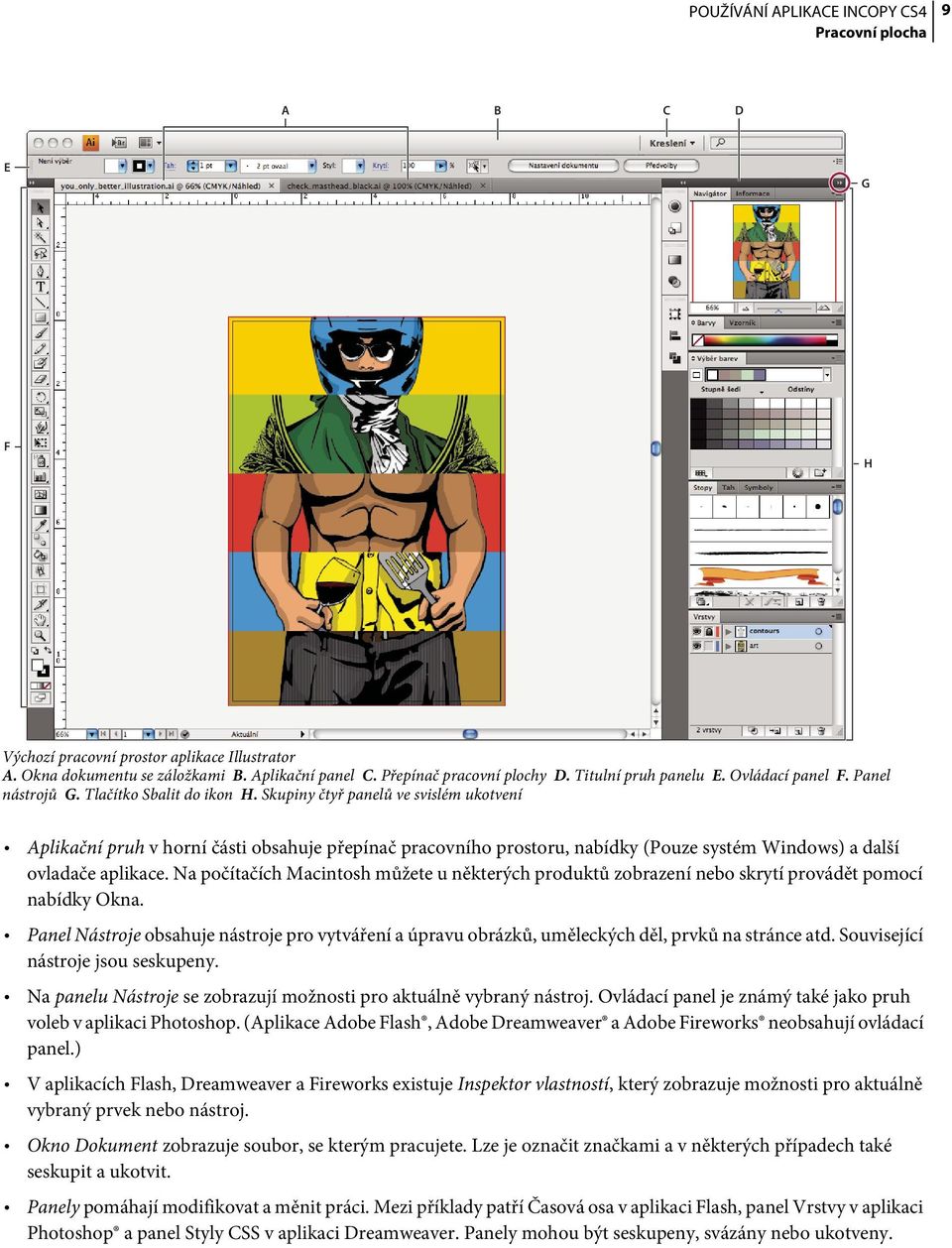Activate the Zoom magnifier tool
This screenshot has height=1248, width=952.
(x=41, y=635)
